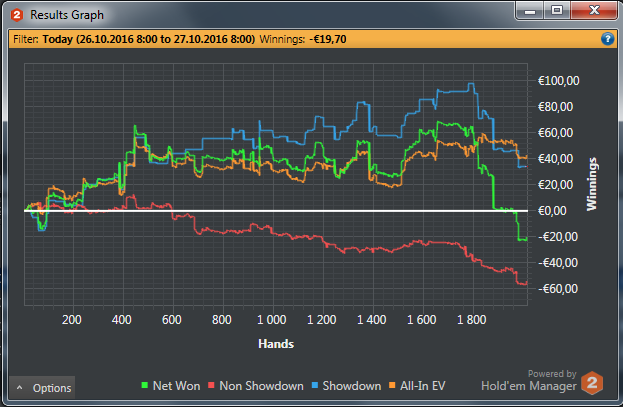
Task: Click the 800 hands axis label
Action: click(222, 320)
